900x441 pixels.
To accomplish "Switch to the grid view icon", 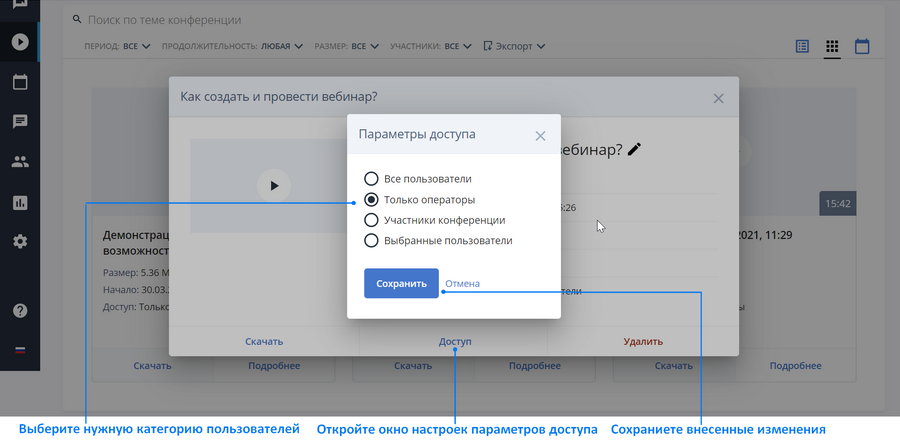I will 832,47.
